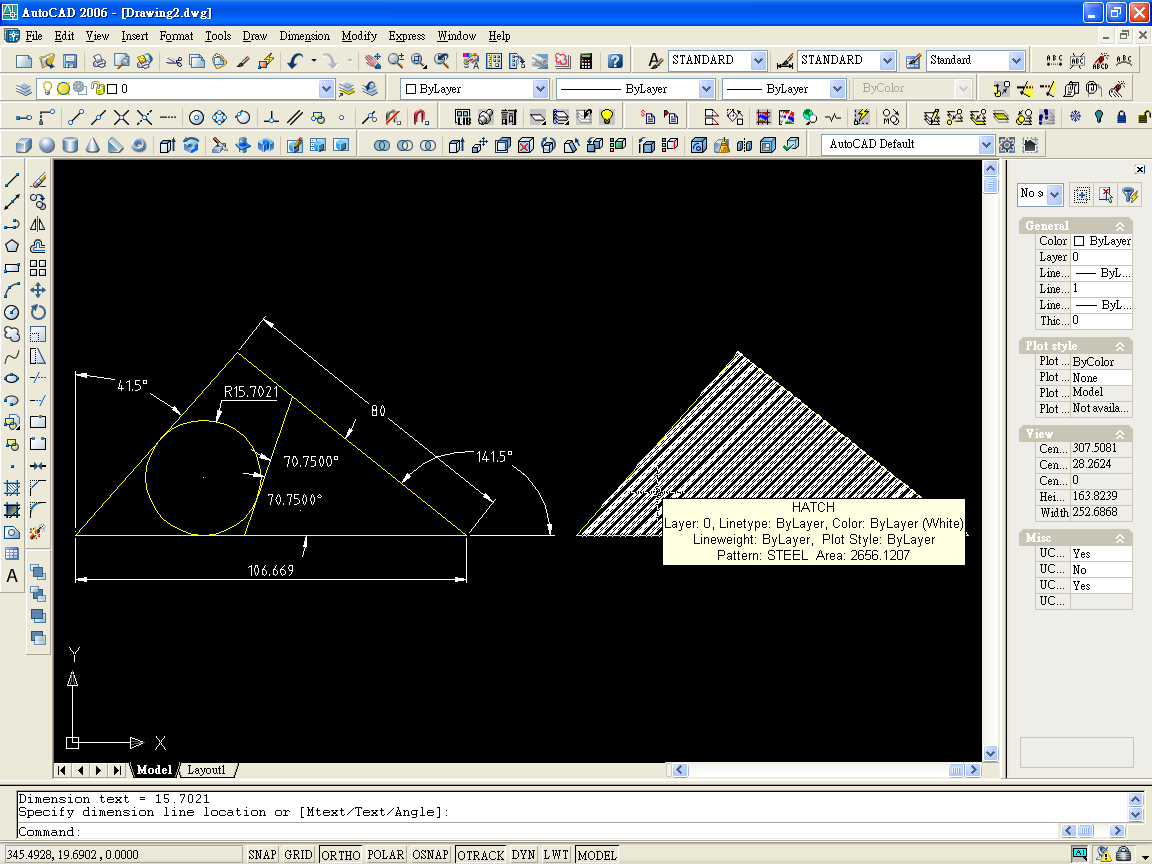Screen dimensions: 1152x864
Task: Click the Width value 252.6868
Action: (1101, 512)
